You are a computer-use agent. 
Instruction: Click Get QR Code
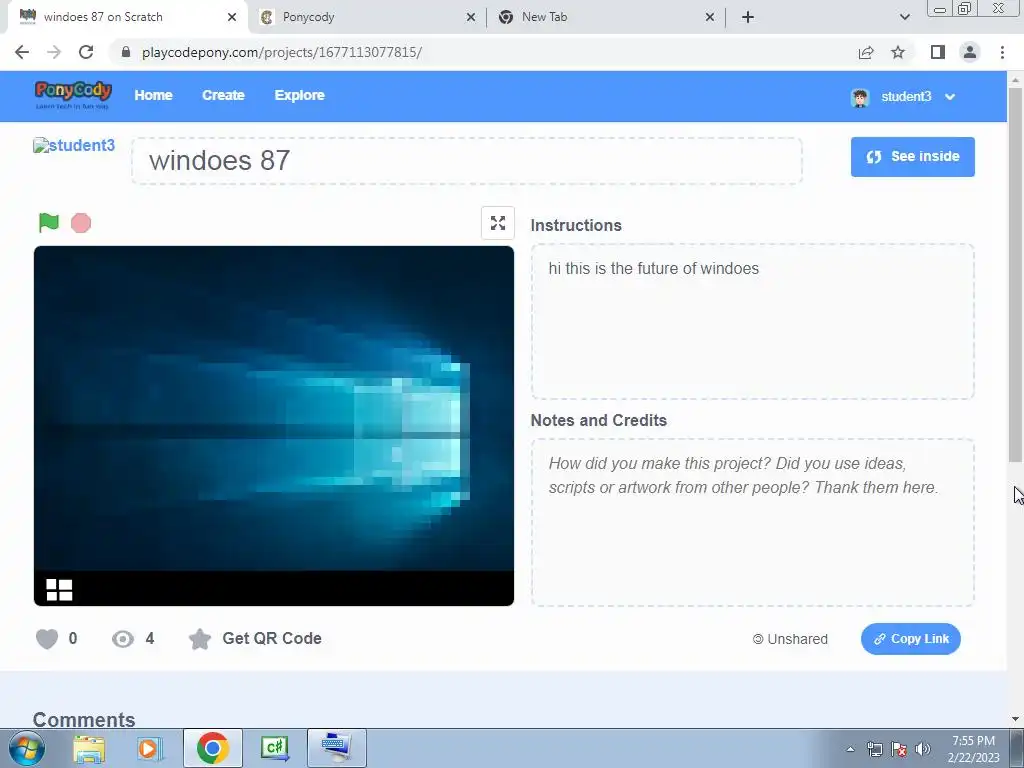click(272, 639)
